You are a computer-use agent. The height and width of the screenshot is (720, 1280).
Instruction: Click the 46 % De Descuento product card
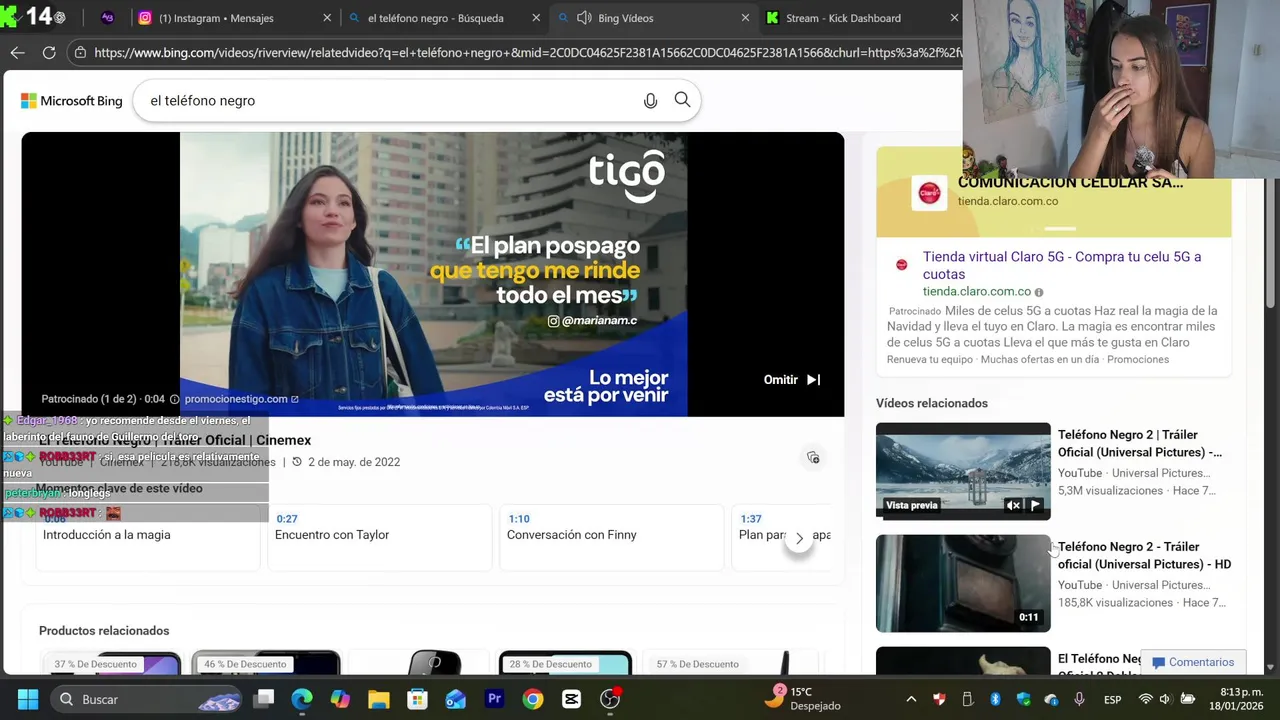point(266,664)
